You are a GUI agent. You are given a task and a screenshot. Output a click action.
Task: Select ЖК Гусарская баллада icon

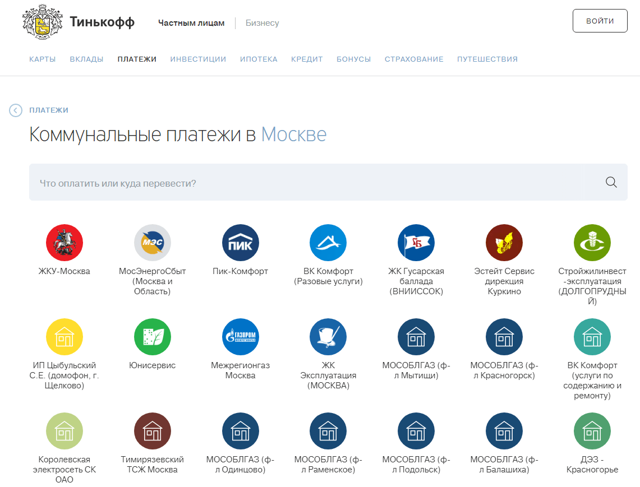tap(416, 242)
